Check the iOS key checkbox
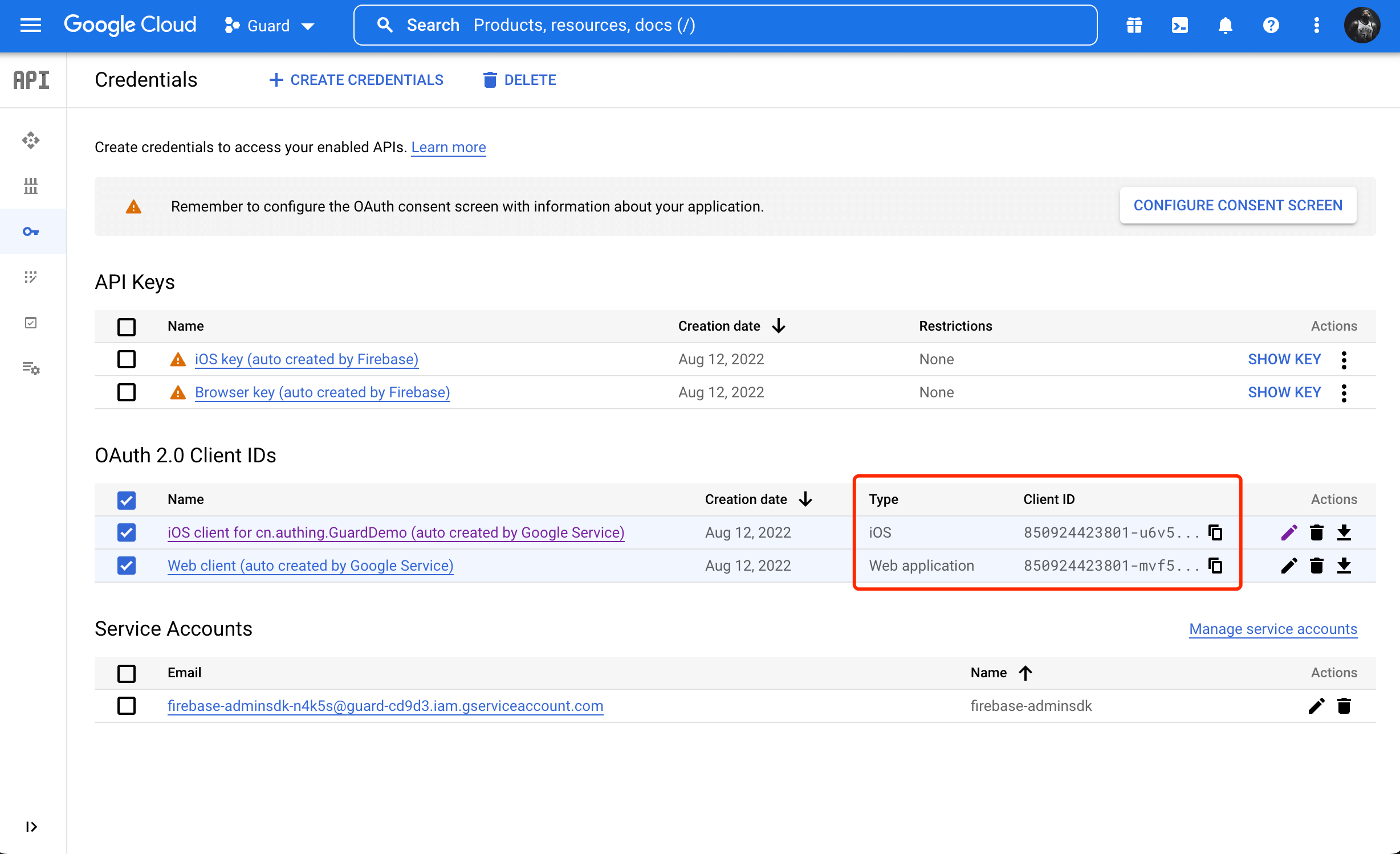This screenshot has width=1400, height=854. 127,359
